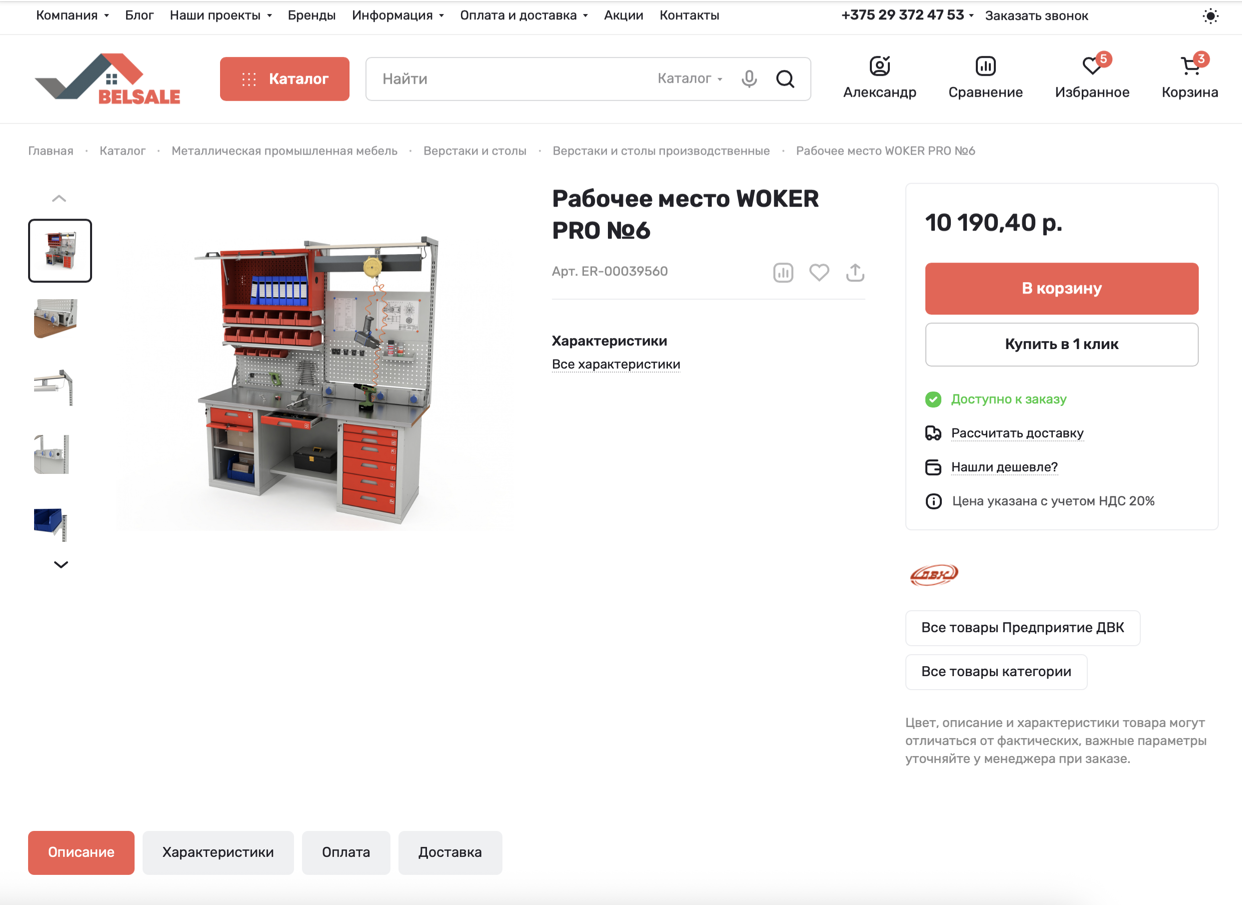This screenshot has width=1242, height=905.
Task: Click the wallet icon beside Нашли дешевле
Action: [933, 467]
